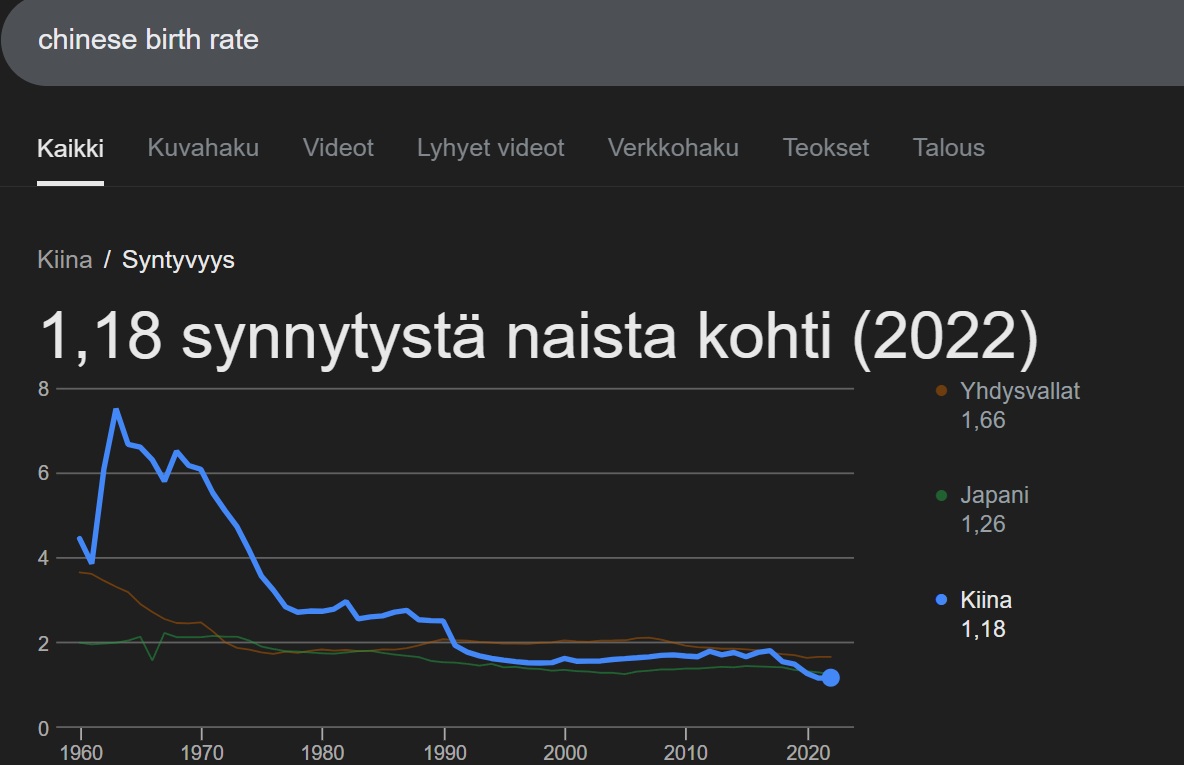Screen dimensions: 1184x765
Task: Click the y-axis label 0
Action: [44, 729]
